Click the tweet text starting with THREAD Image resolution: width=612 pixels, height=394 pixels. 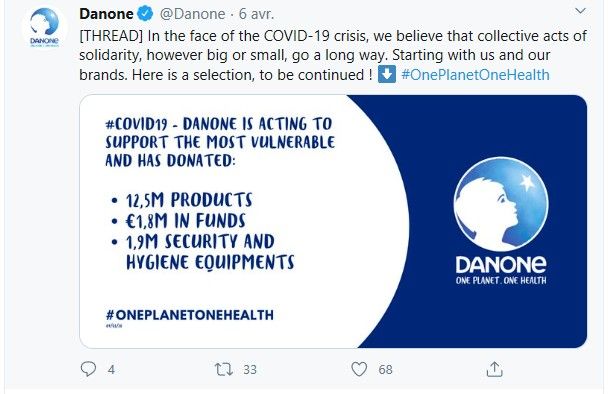click(333, 55)
